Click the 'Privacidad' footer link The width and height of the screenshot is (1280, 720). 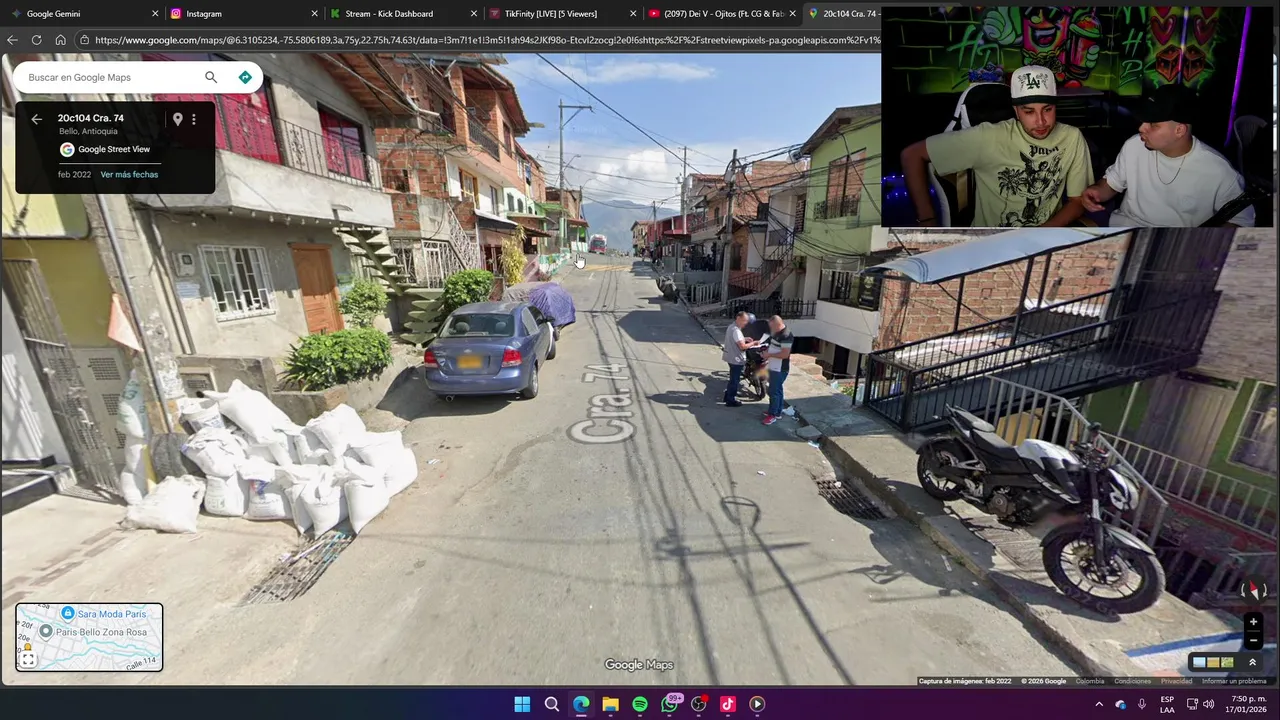(1176, 681)
